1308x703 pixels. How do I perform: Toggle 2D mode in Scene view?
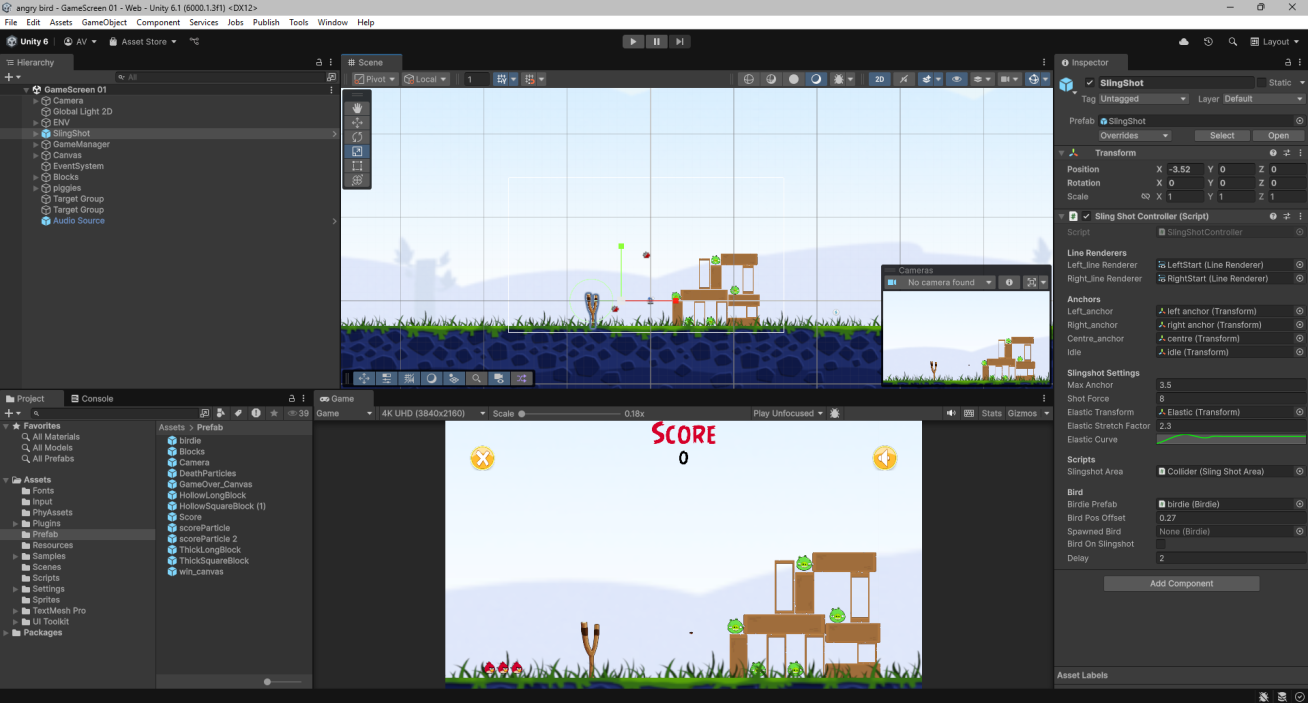point(879,79)
